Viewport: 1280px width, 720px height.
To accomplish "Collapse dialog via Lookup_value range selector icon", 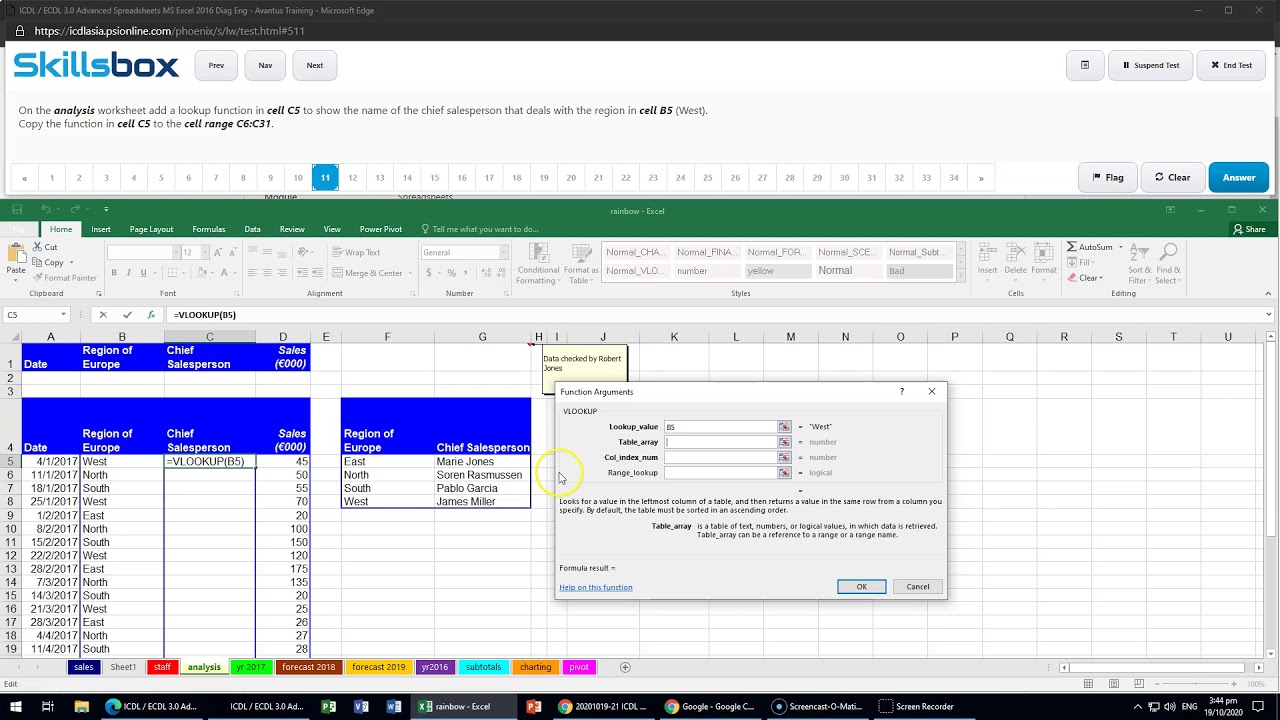I will point(784,427).
